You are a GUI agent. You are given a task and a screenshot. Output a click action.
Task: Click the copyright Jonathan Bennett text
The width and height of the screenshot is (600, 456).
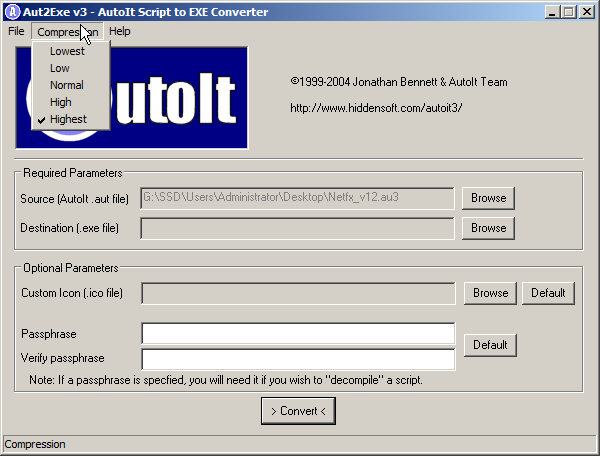coord(399,82)
